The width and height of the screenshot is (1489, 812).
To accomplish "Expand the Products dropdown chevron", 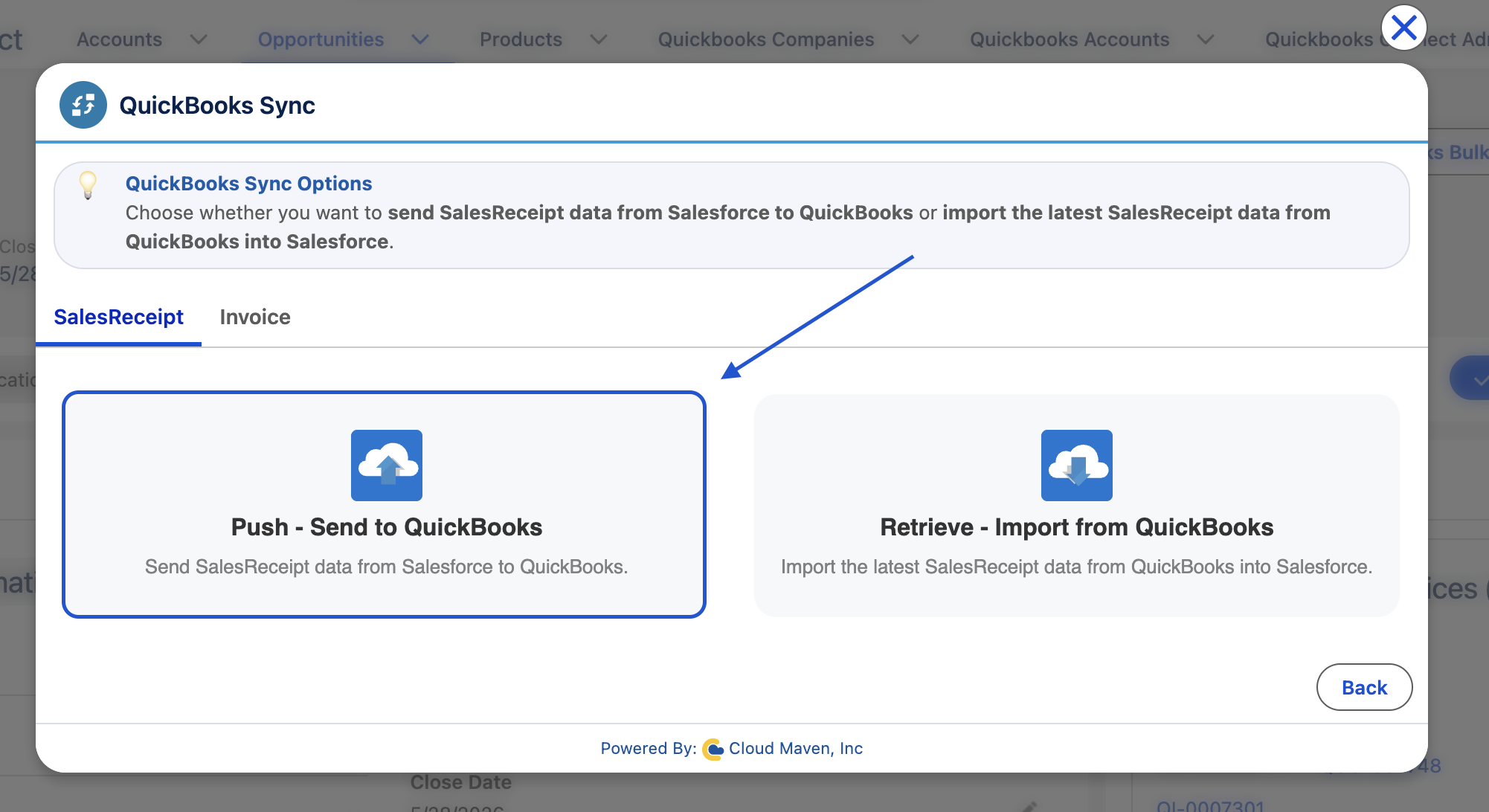I will point(599,39).
